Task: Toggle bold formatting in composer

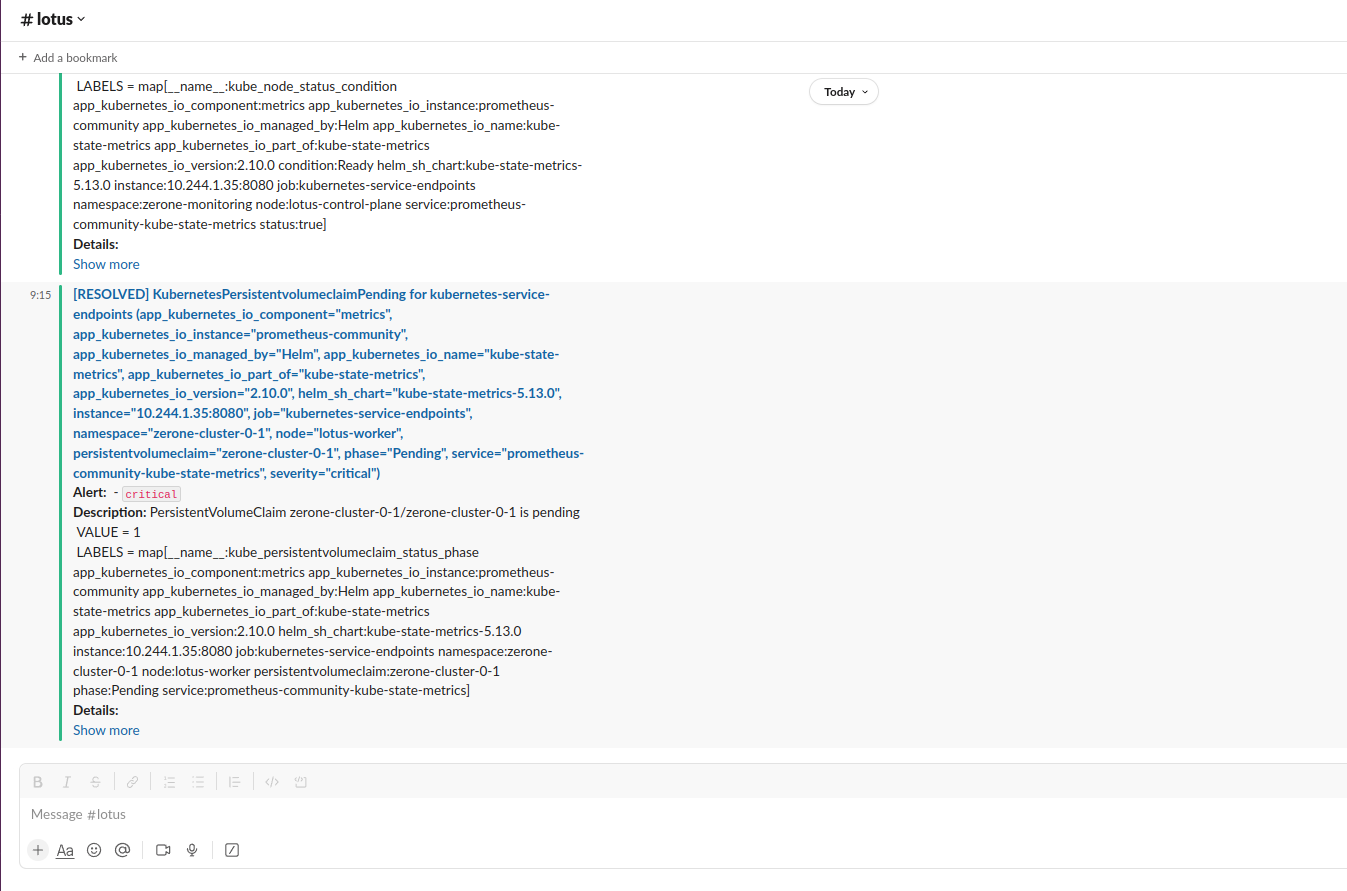Action: pos(38,782)
